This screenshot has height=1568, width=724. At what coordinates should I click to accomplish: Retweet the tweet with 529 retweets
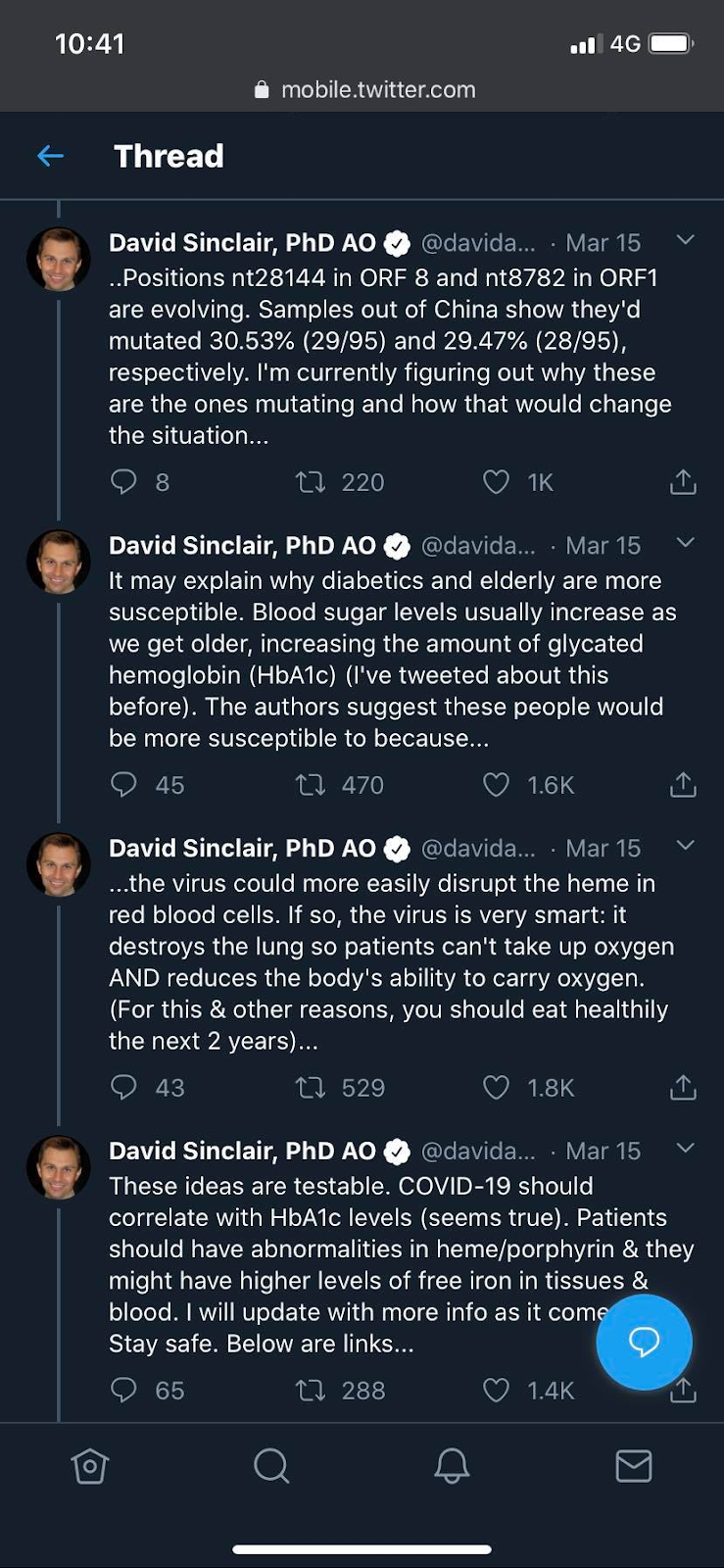pyautogui.click(x=311, y=1087)
